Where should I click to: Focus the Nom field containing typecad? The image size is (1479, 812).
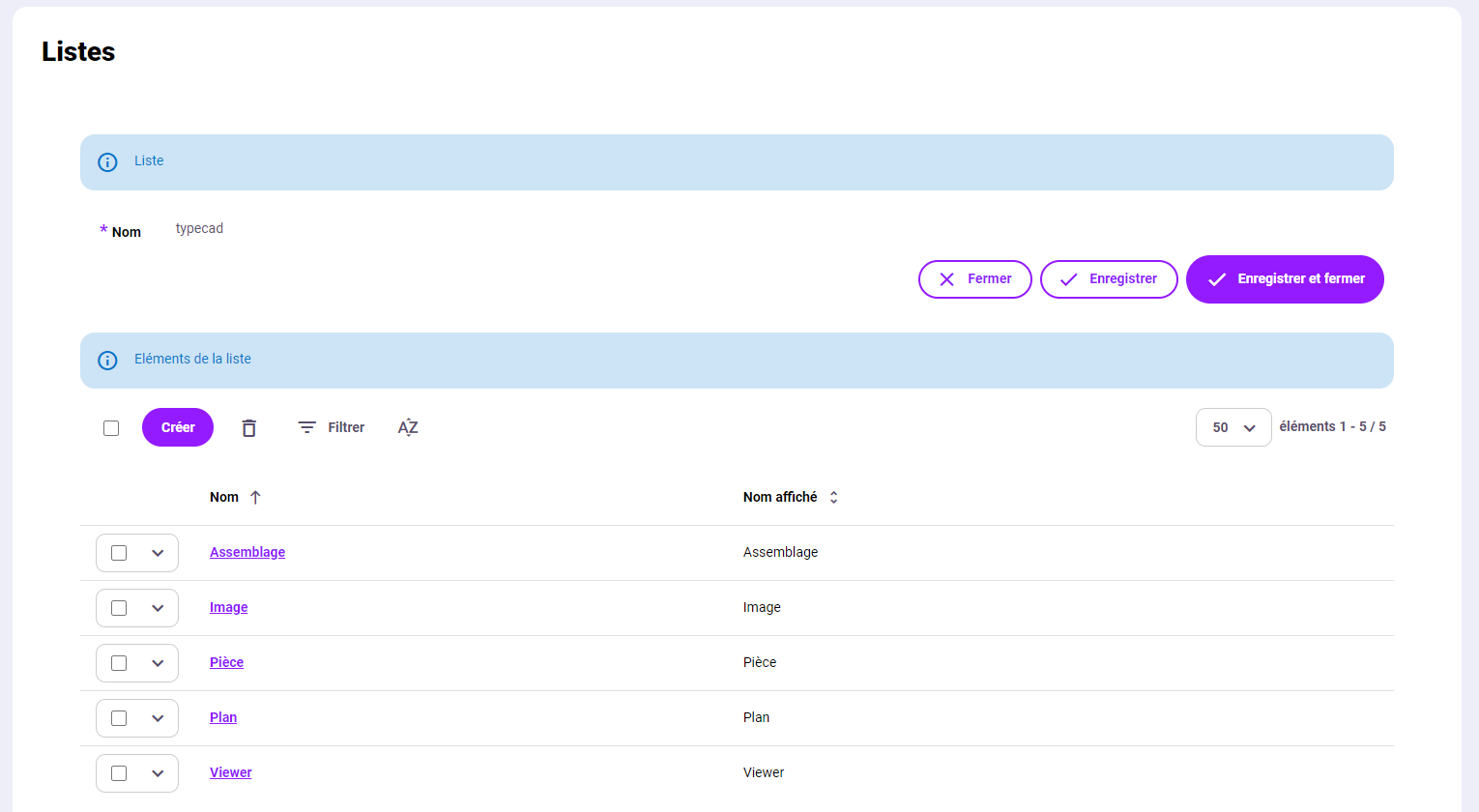387,229
